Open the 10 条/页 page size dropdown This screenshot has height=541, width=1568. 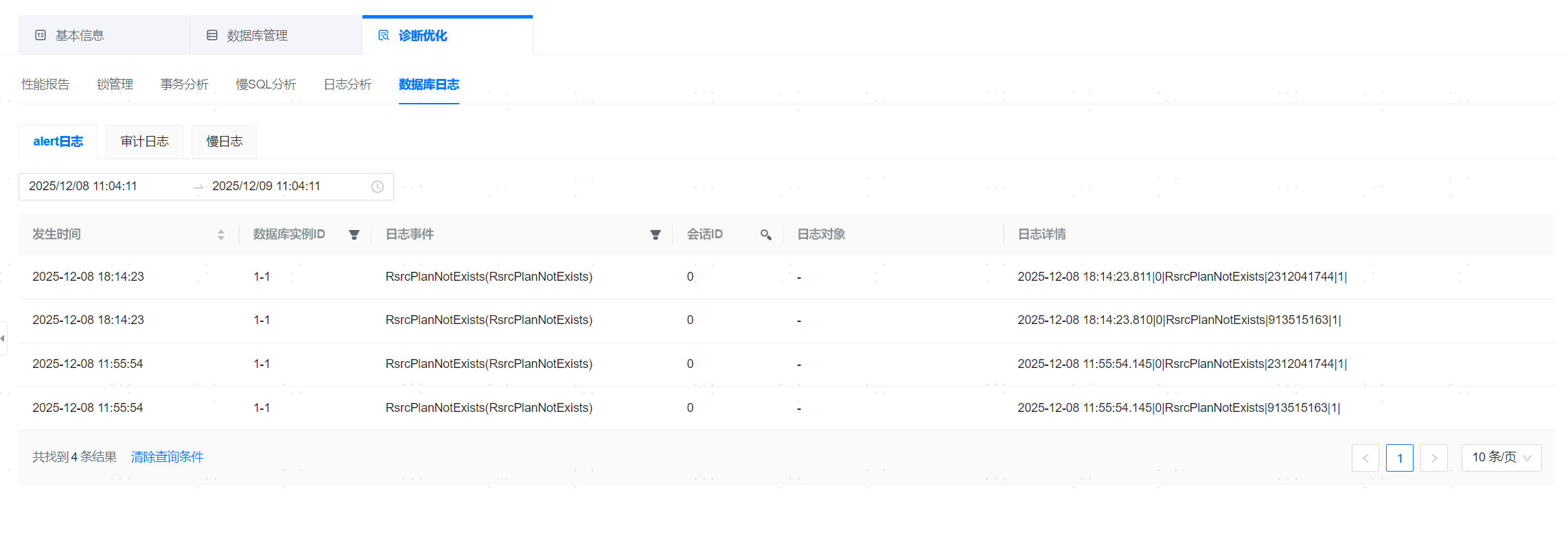pyautogui.click(x=1501, y=458)
